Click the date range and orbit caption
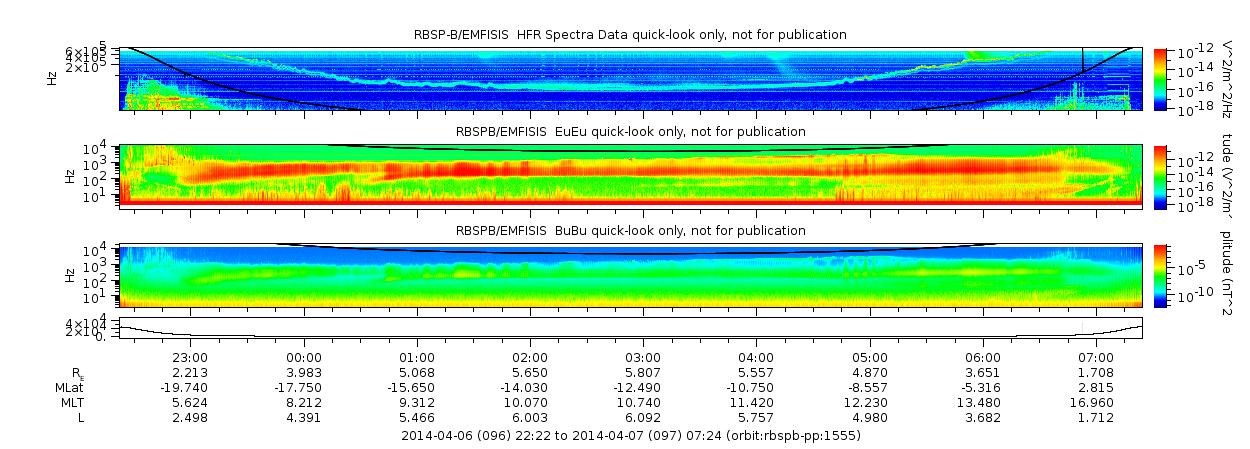This screenshot has height=449, width=1250. point(630,436)
